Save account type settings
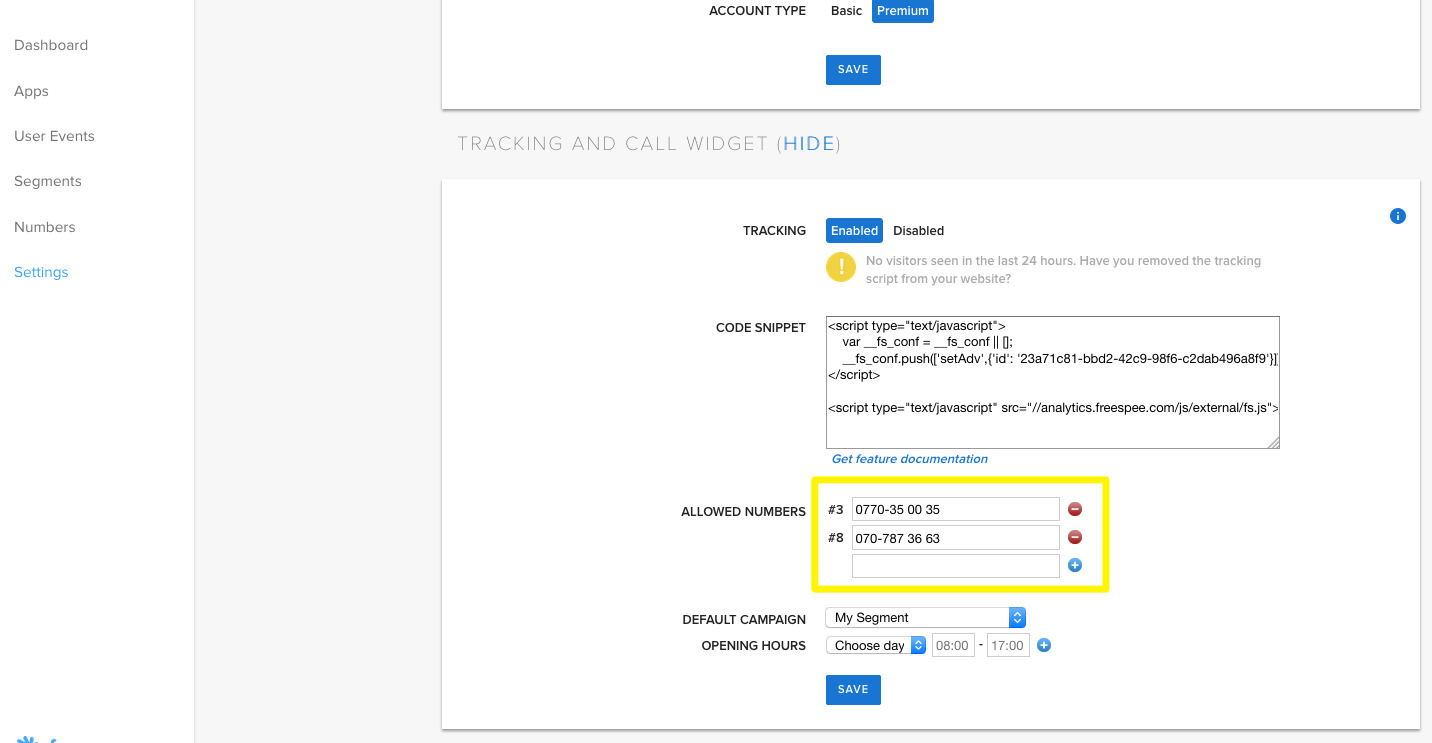The image size is (1432, 743). pos(853,70)
